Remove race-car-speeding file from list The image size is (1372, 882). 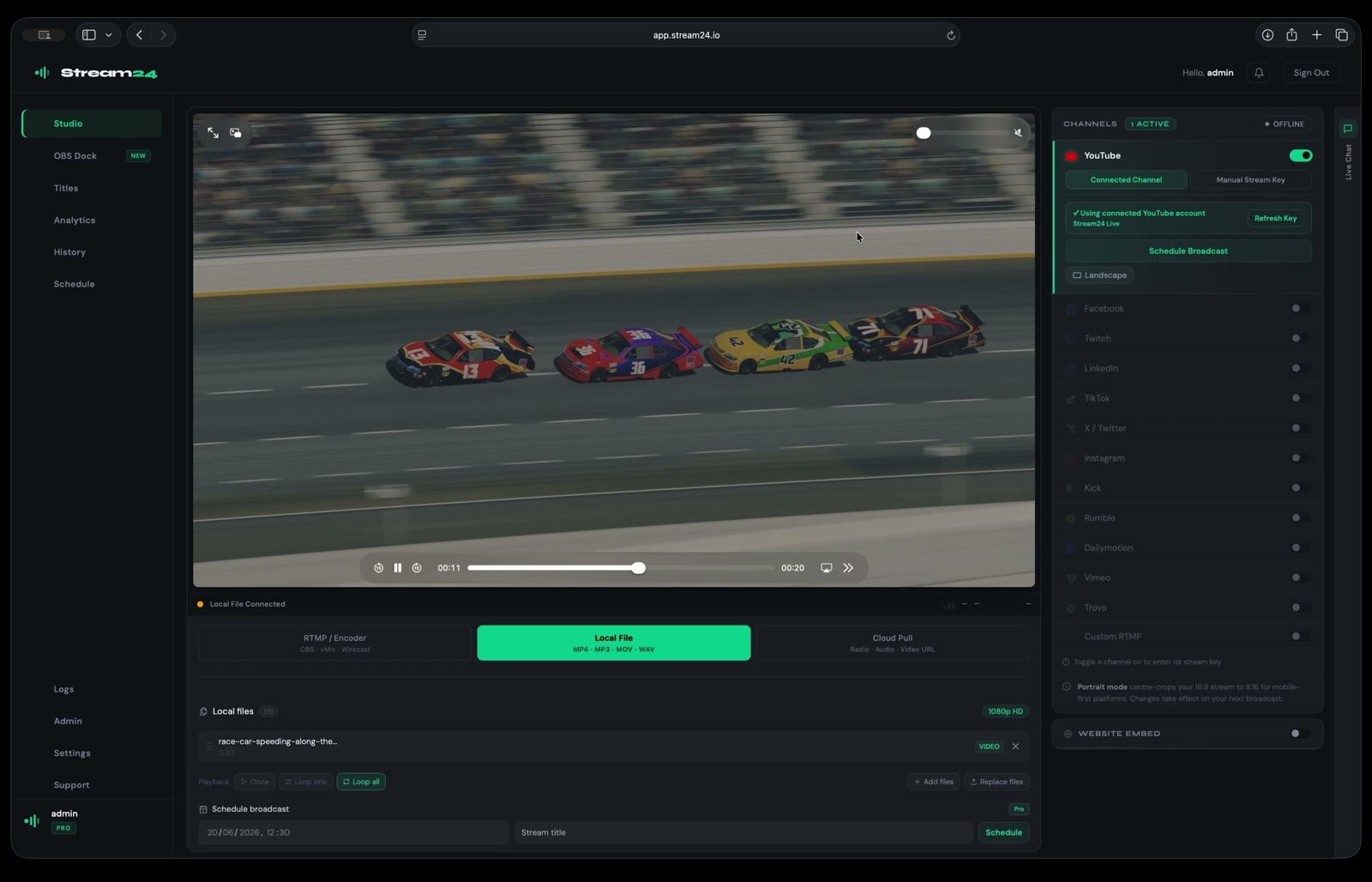[1016, 746]
